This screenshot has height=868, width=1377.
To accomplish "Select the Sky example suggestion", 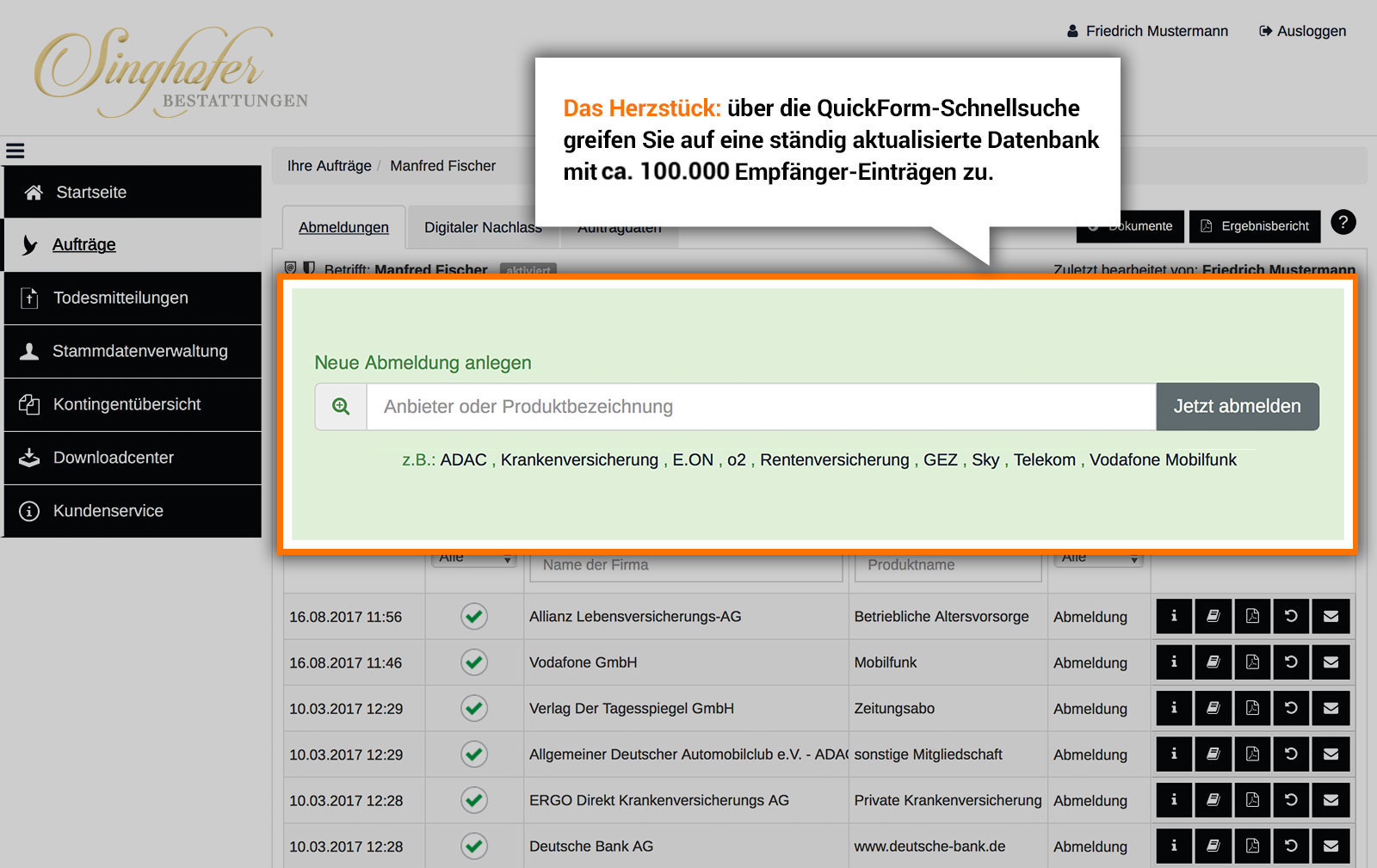I will [x=985, y=460].
